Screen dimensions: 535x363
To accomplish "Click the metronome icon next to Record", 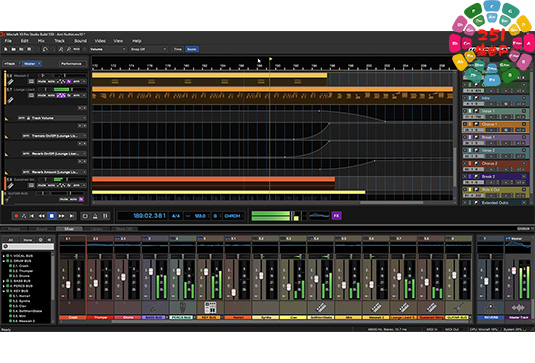I will 24,216.
